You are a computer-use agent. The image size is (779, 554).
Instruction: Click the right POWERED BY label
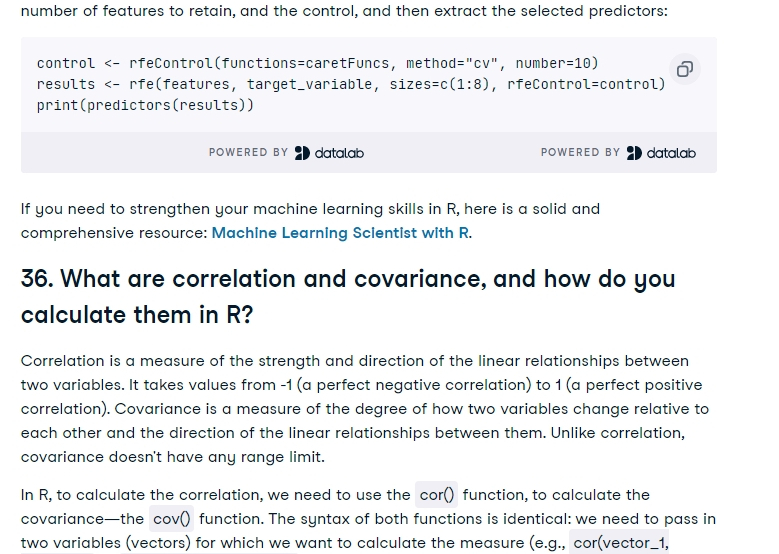point(580,153)
